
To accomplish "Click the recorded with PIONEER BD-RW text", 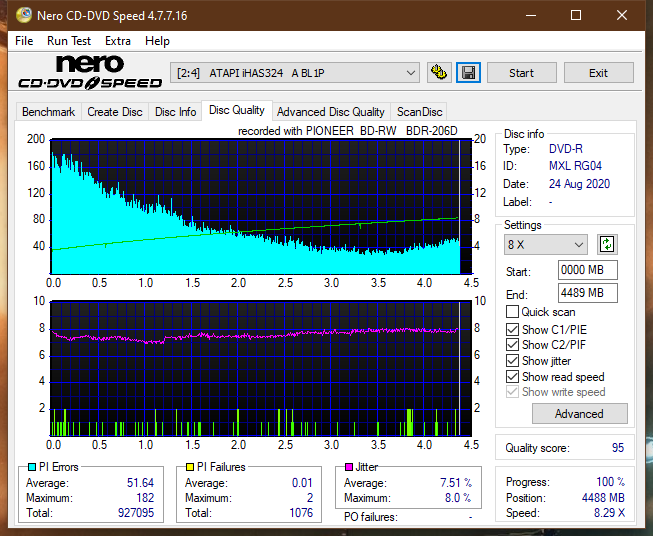I will (348, 131).
